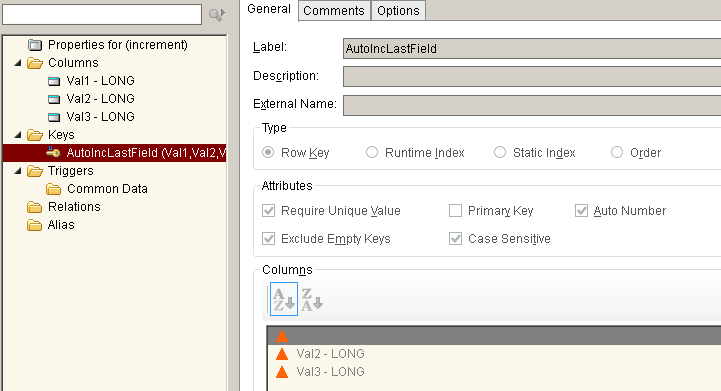Viewport: 721px width, 391px height.
Task: Select 'Val3 - LONG' in the tree
Action: pyautogui.click(x=100, y=117)
